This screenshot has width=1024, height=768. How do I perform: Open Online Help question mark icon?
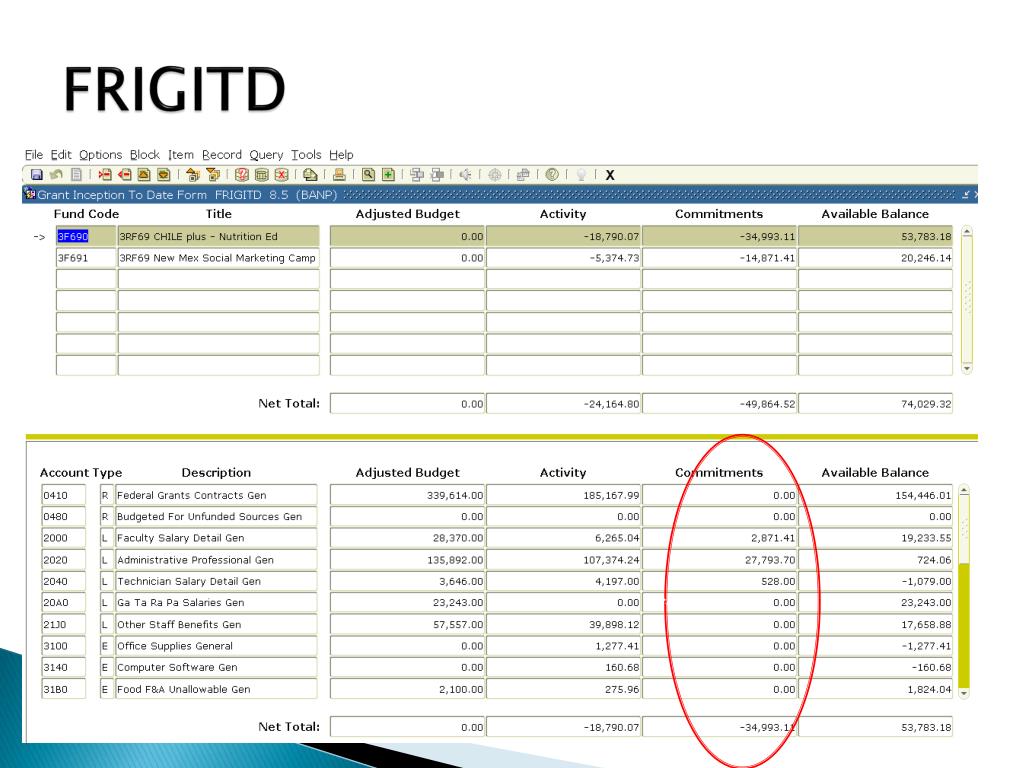click(x=552, y=174)
